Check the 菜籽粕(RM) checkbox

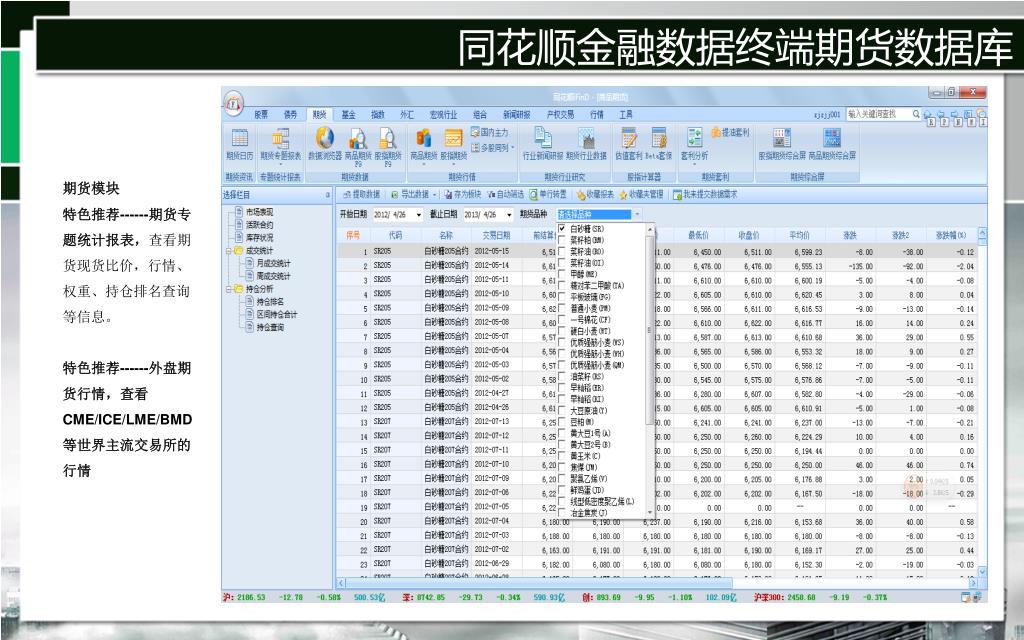tap(562, 240)
